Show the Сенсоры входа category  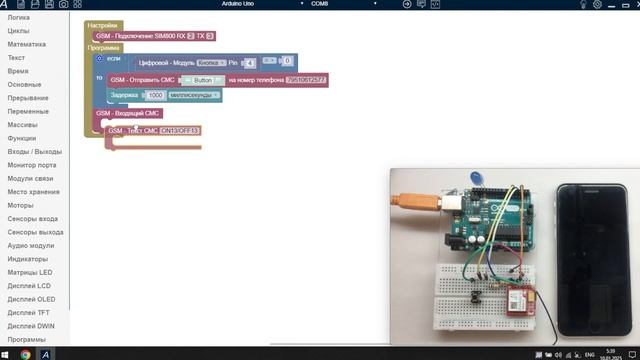click(x=33, y=219)
